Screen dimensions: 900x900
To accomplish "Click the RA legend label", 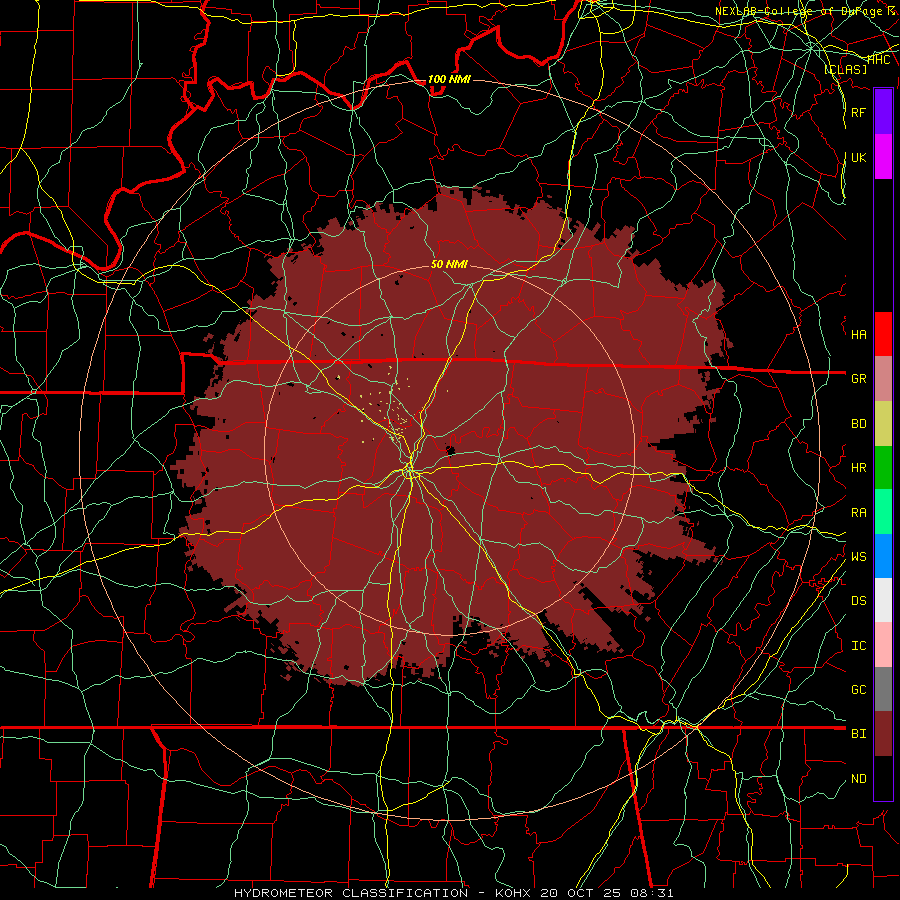I will [x=859, y=512].
